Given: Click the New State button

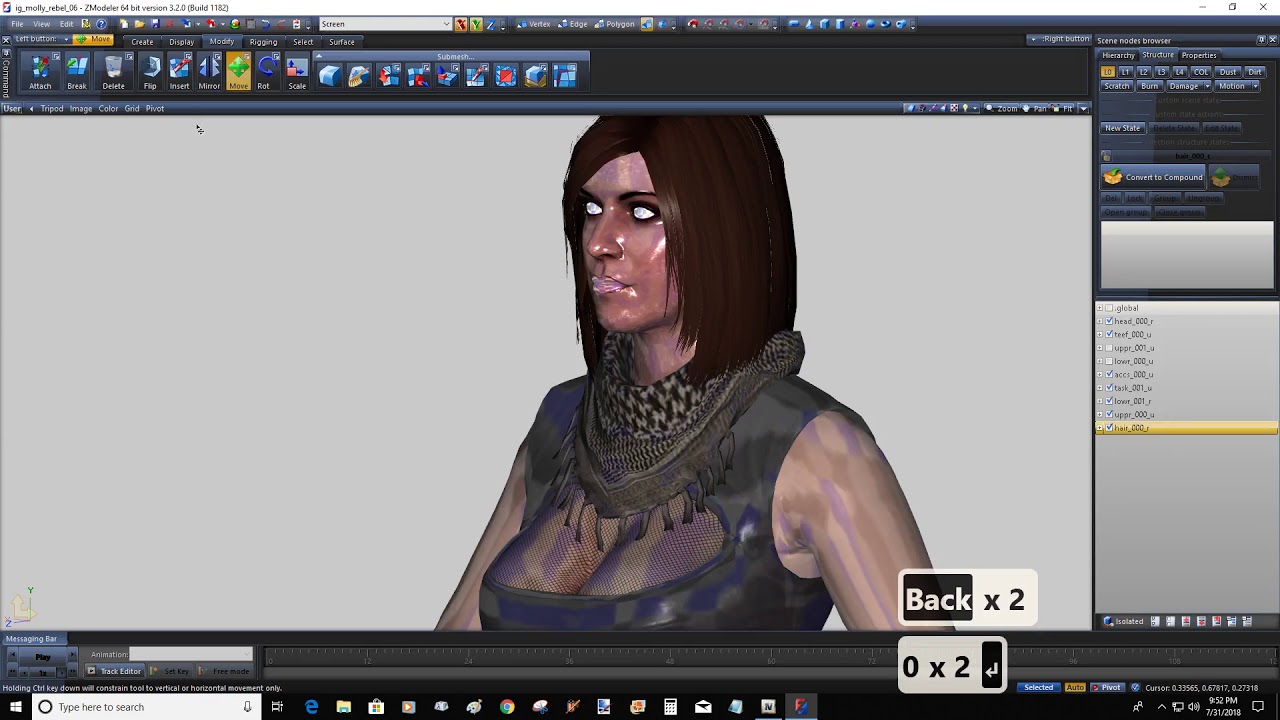Looking at the screenshot, I should click(1122, 128).
